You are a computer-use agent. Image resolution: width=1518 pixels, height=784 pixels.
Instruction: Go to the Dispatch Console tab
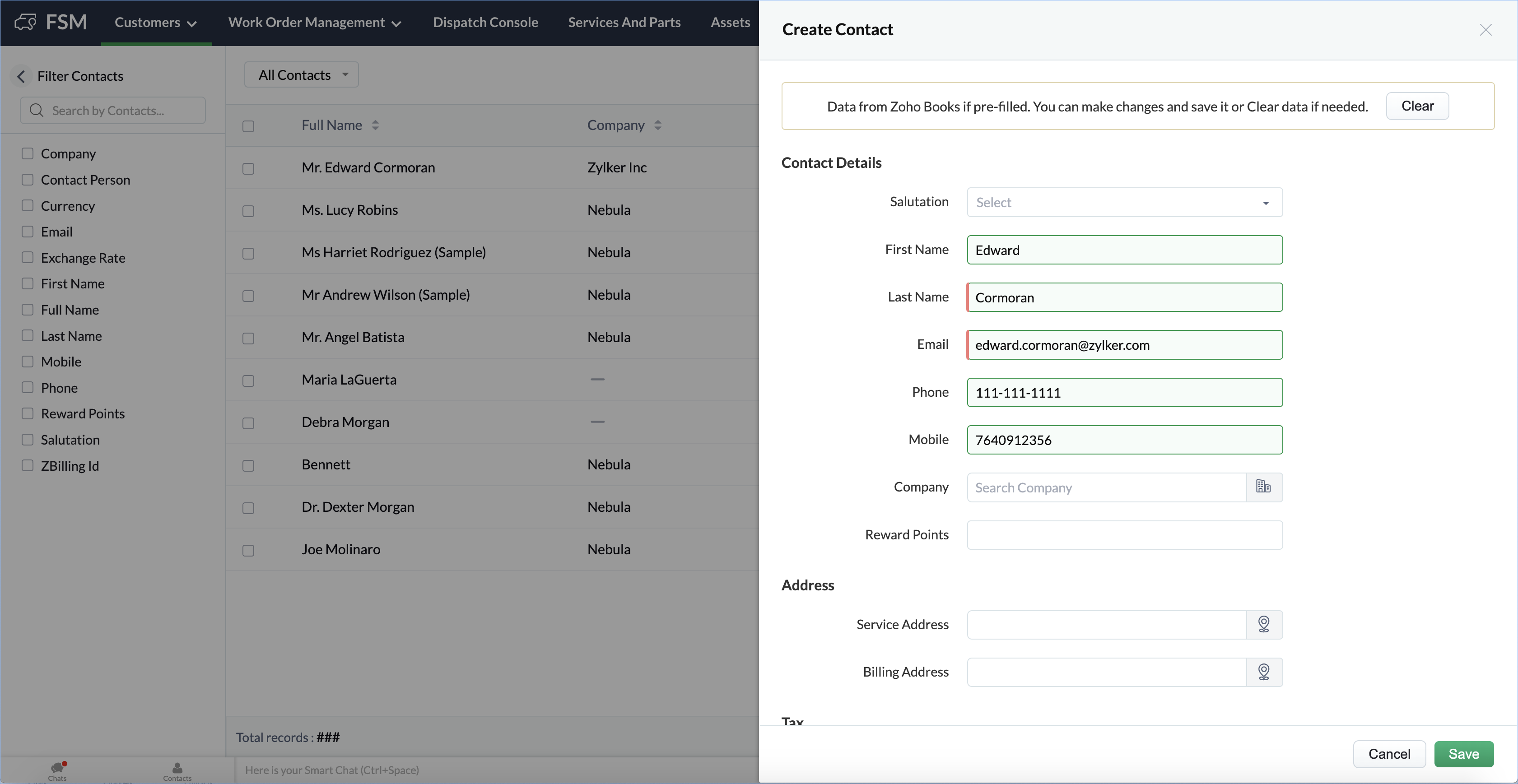pos(485,23)
